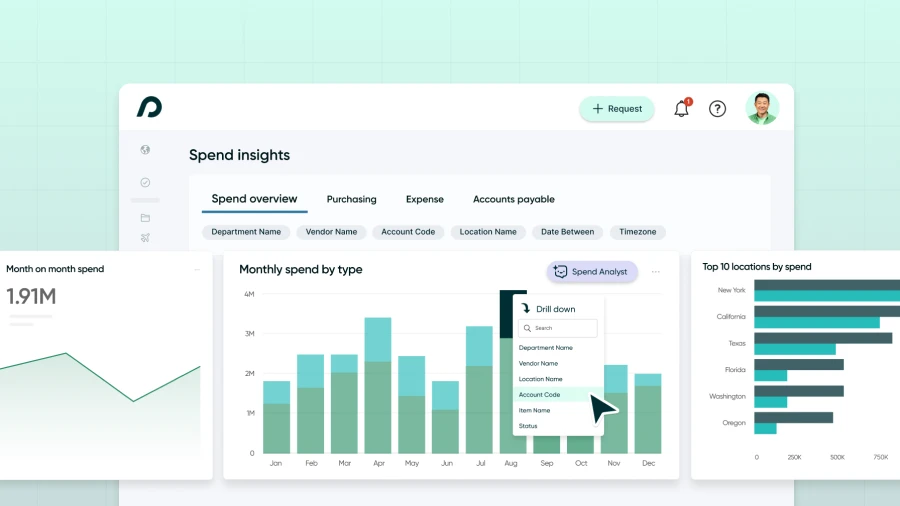Launch the Spend Analyst assistant
This screenshot has height=506, width=900.
click(592, 271)
